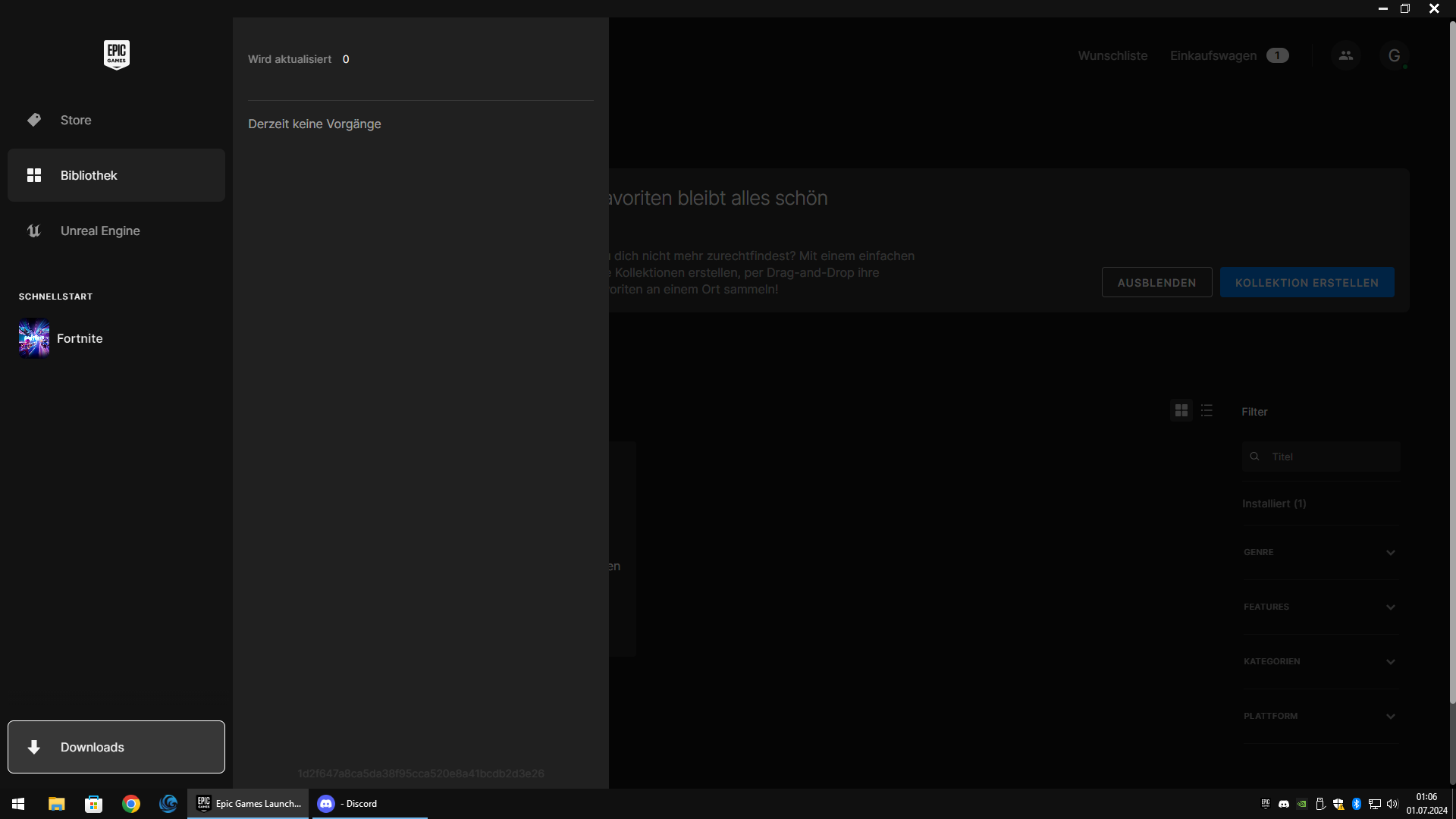This screenshot has width=1456, height=819.
Task: Expand the FEATURES filter
Action: [1319, 607]
